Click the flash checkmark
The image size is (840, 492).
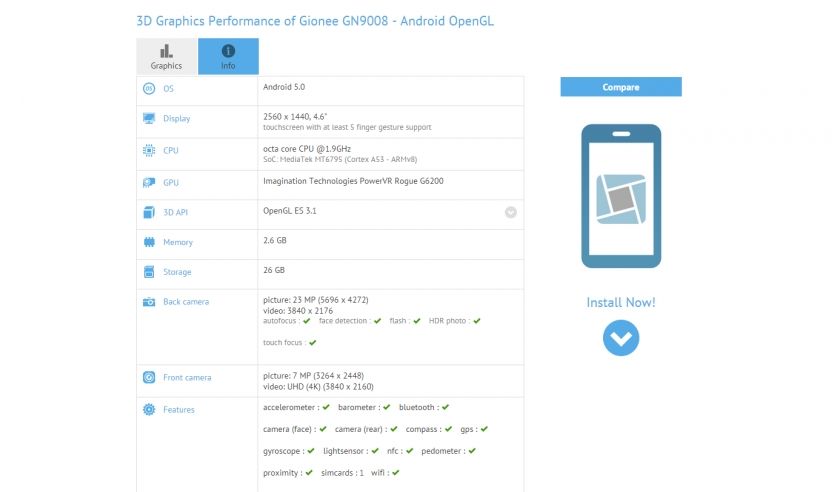tap(417, 321)
